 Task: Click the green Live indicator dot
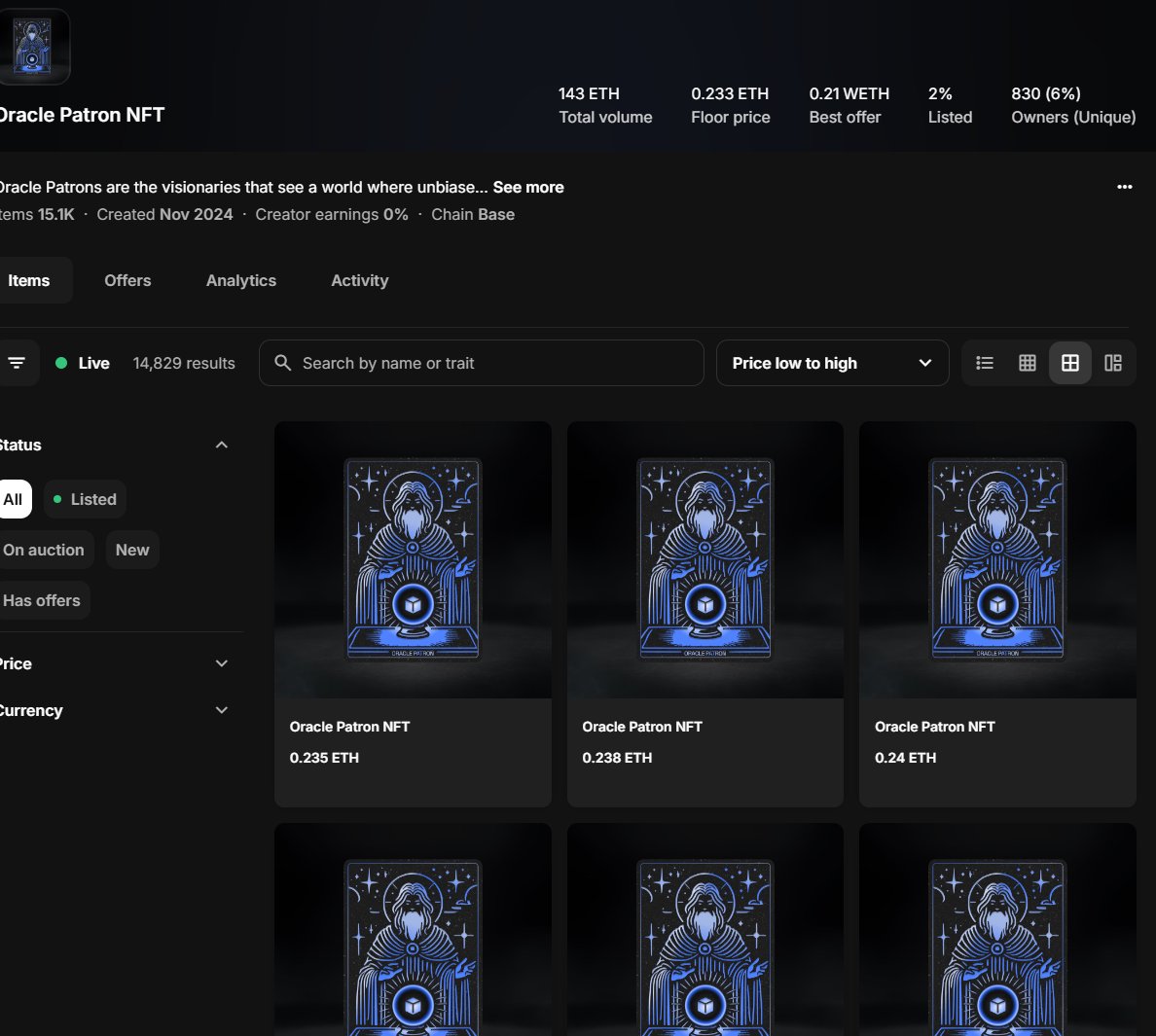pyautogui.click(x=61, y=363)
